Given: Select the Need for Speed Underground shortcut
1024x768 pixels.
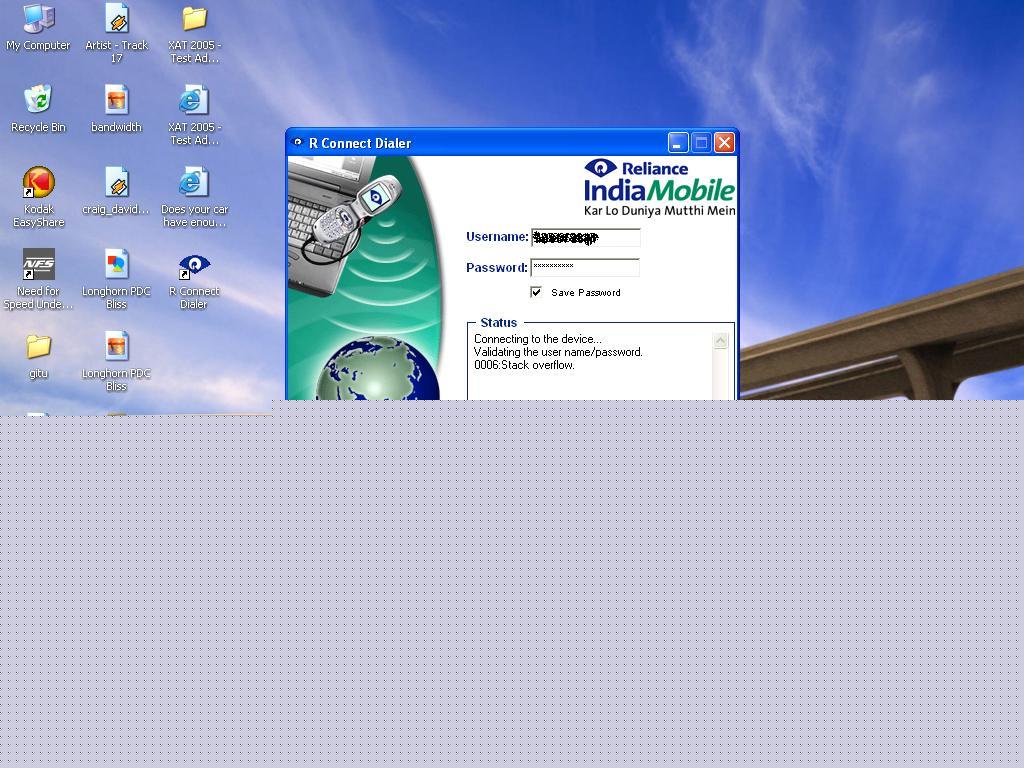Looking at the screenshot, I should 38,265.
